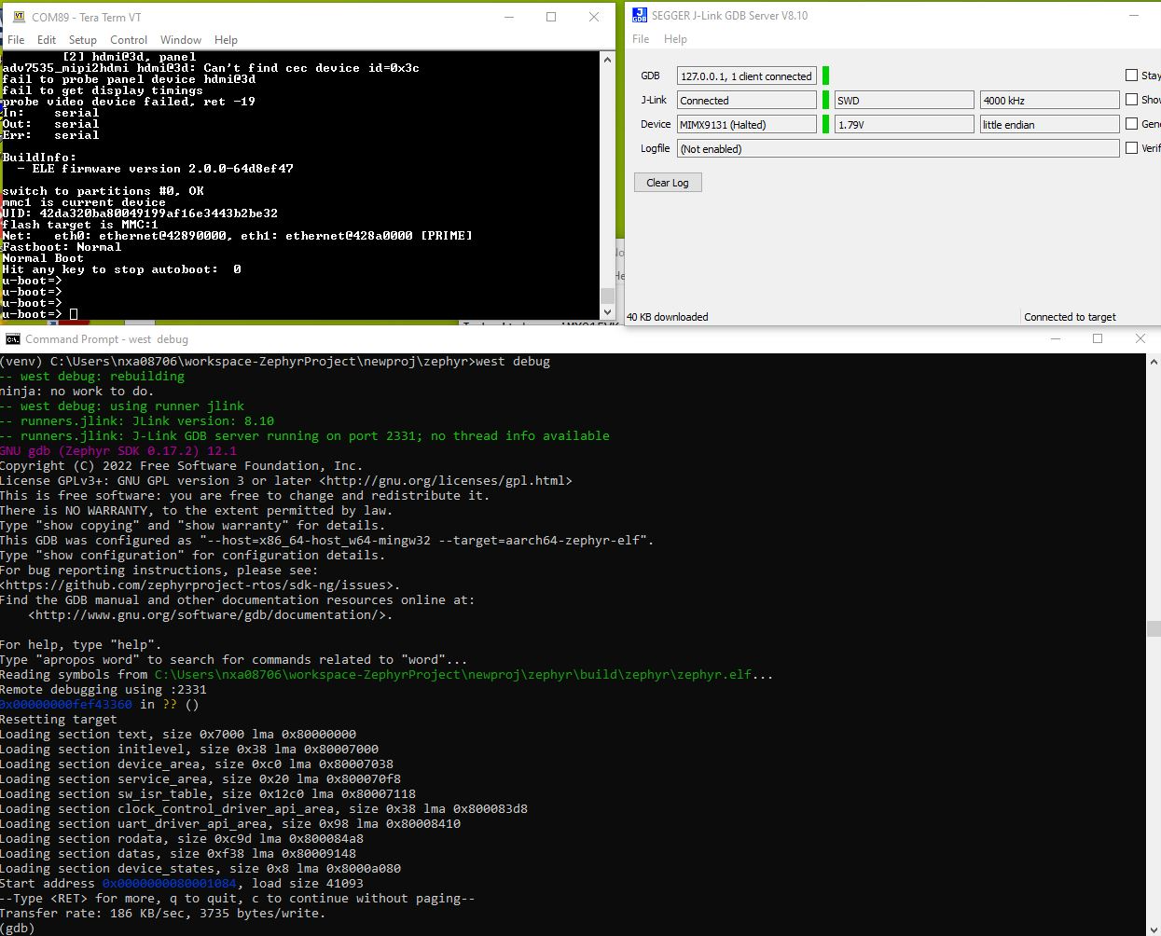This screenshot has height=936, width=1161.
Task: Toggle the 'Gen' checkbox in J-Link GDB Server
Action: coord(1131,124)
